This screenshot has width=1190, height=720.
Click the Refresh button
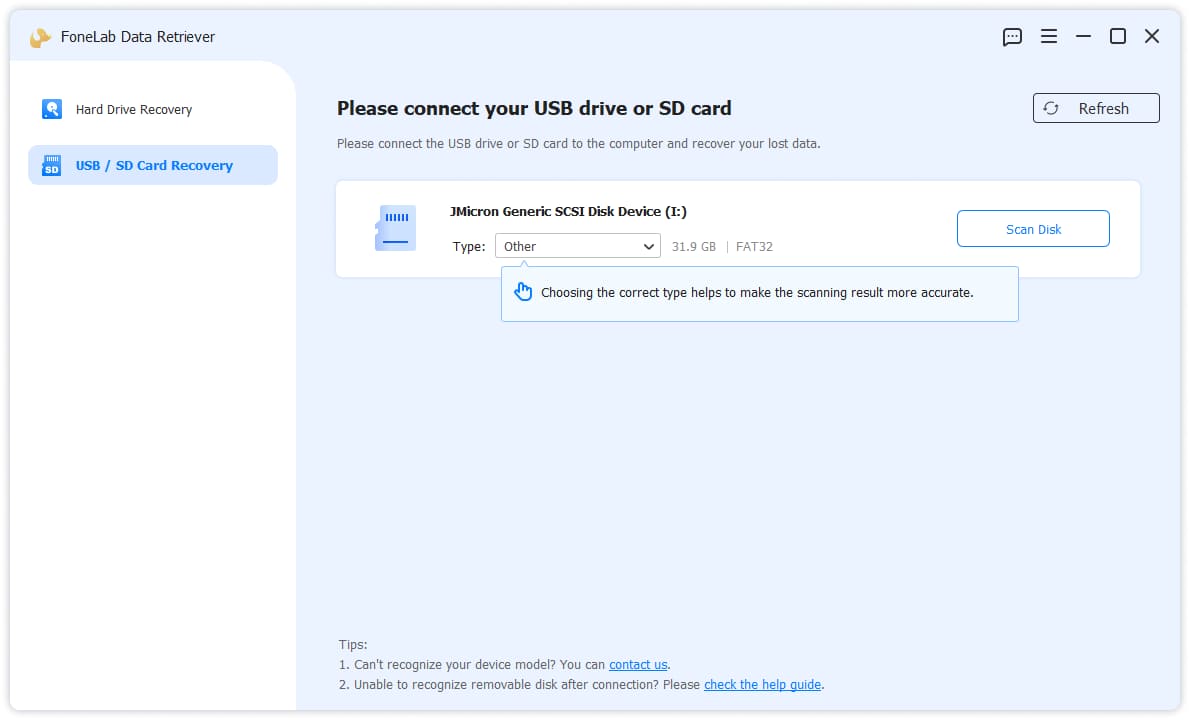coord(1096,108)
